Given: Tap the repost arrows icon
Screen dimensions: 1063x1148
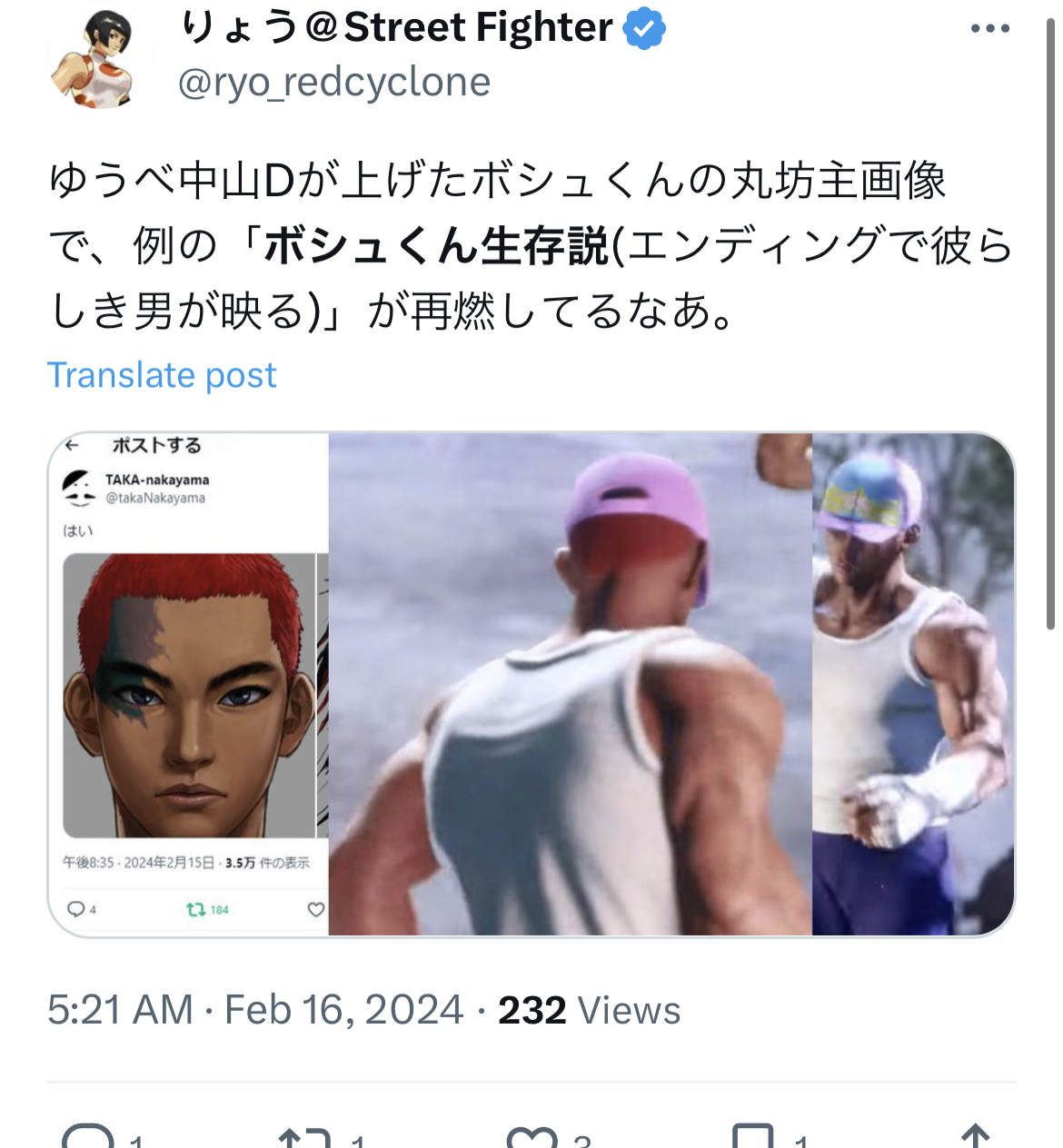Looking at the screenshot, I should 304,1137.
